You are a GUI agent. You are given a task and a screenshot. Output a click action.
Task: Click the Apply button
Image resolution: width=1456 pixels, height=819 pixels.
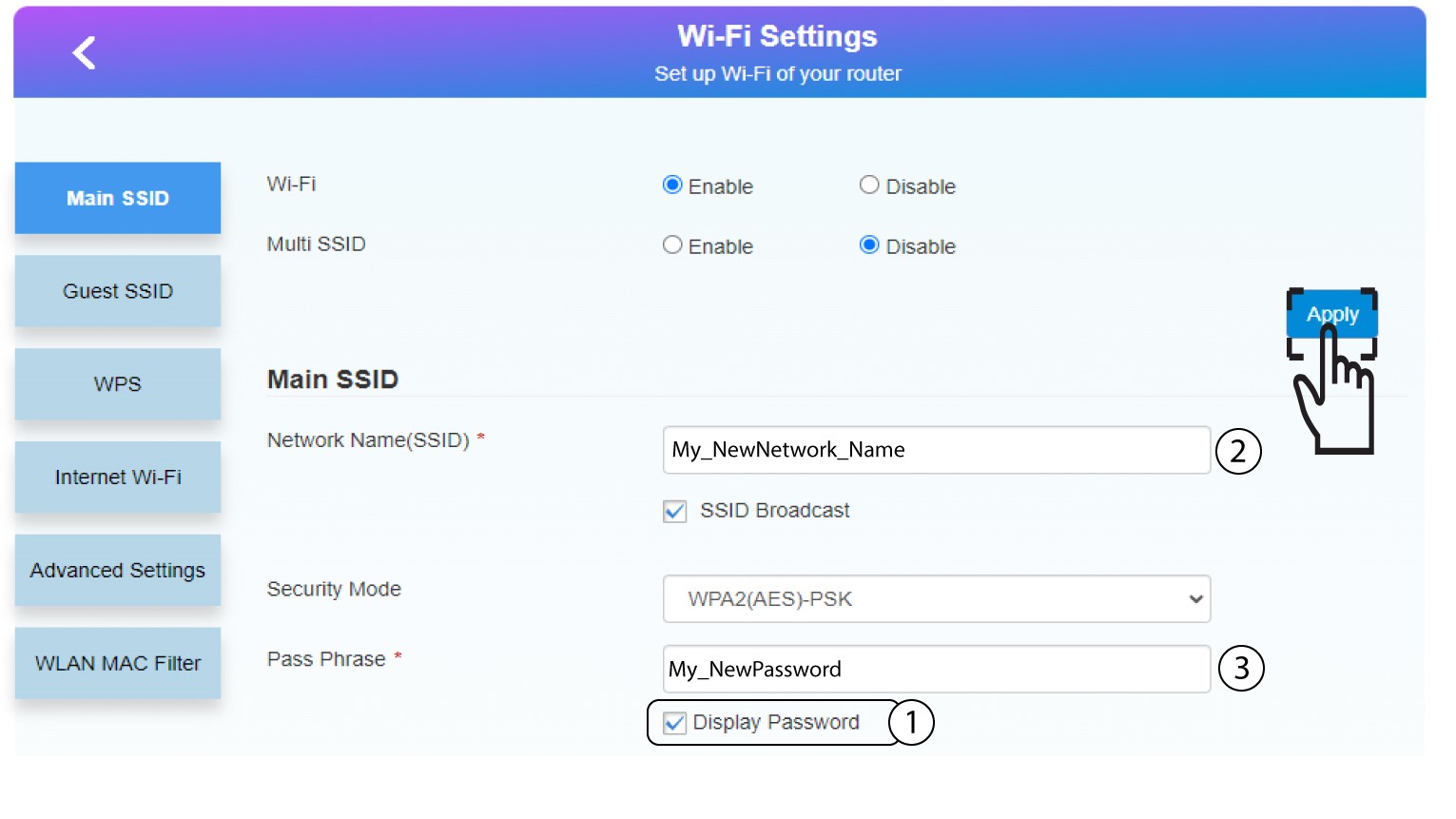click(x=1332, y=314)
